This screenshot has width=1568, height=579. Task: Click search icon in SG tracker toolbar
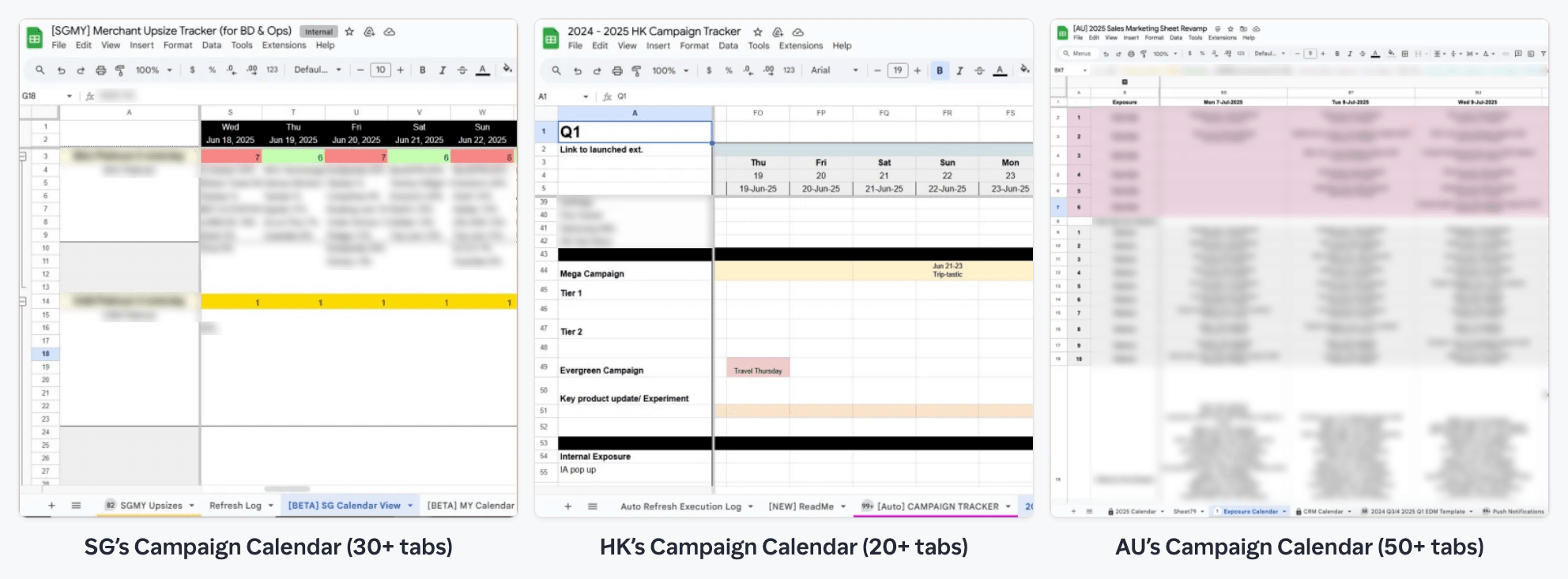pyautogui.click(x=40, y=70)
